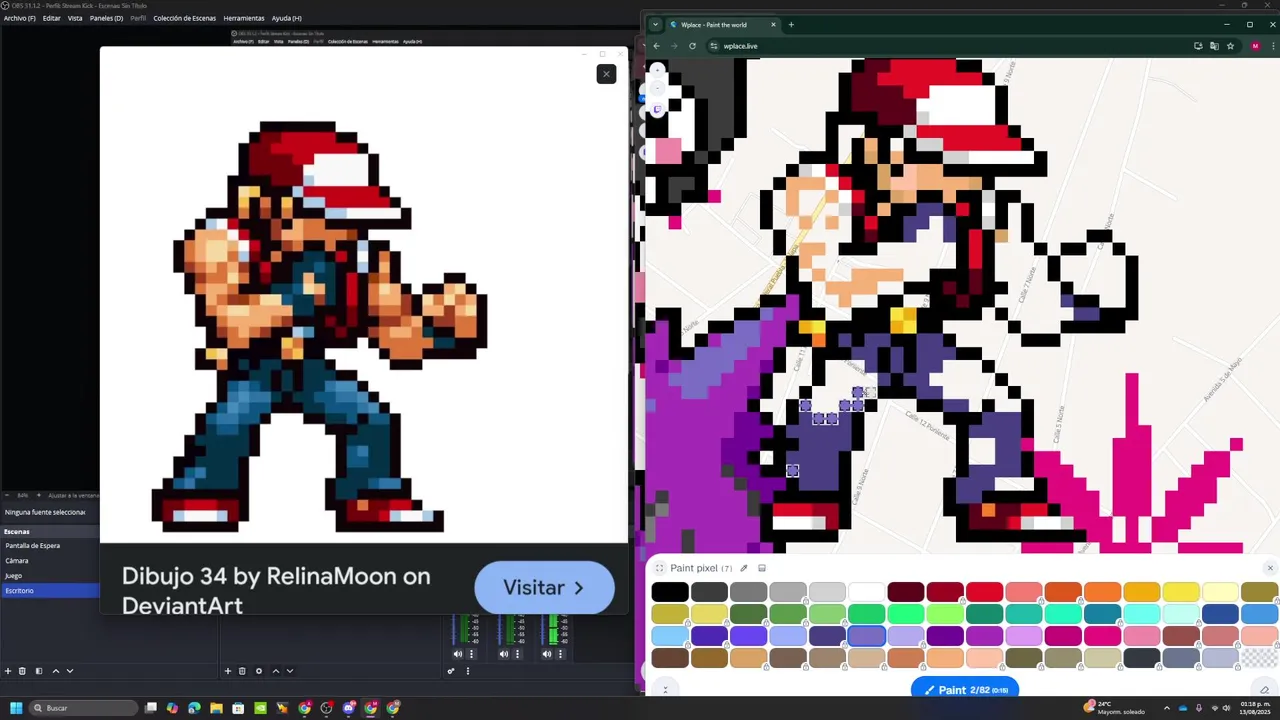Open Chrome tab search dropdown

coord(655,25)
